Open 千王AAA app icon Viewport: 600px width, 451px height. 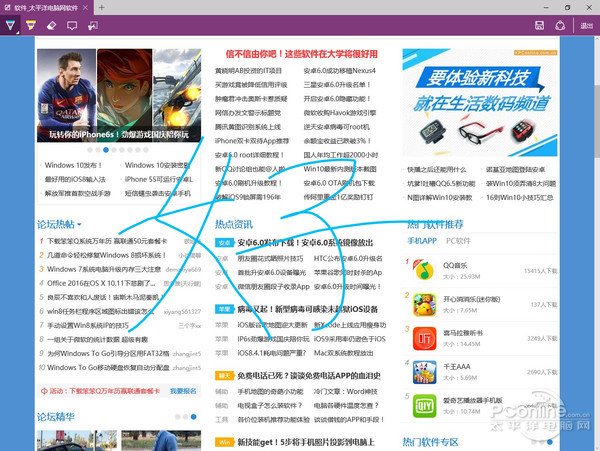pyautogui.click(x=424, y=372)
